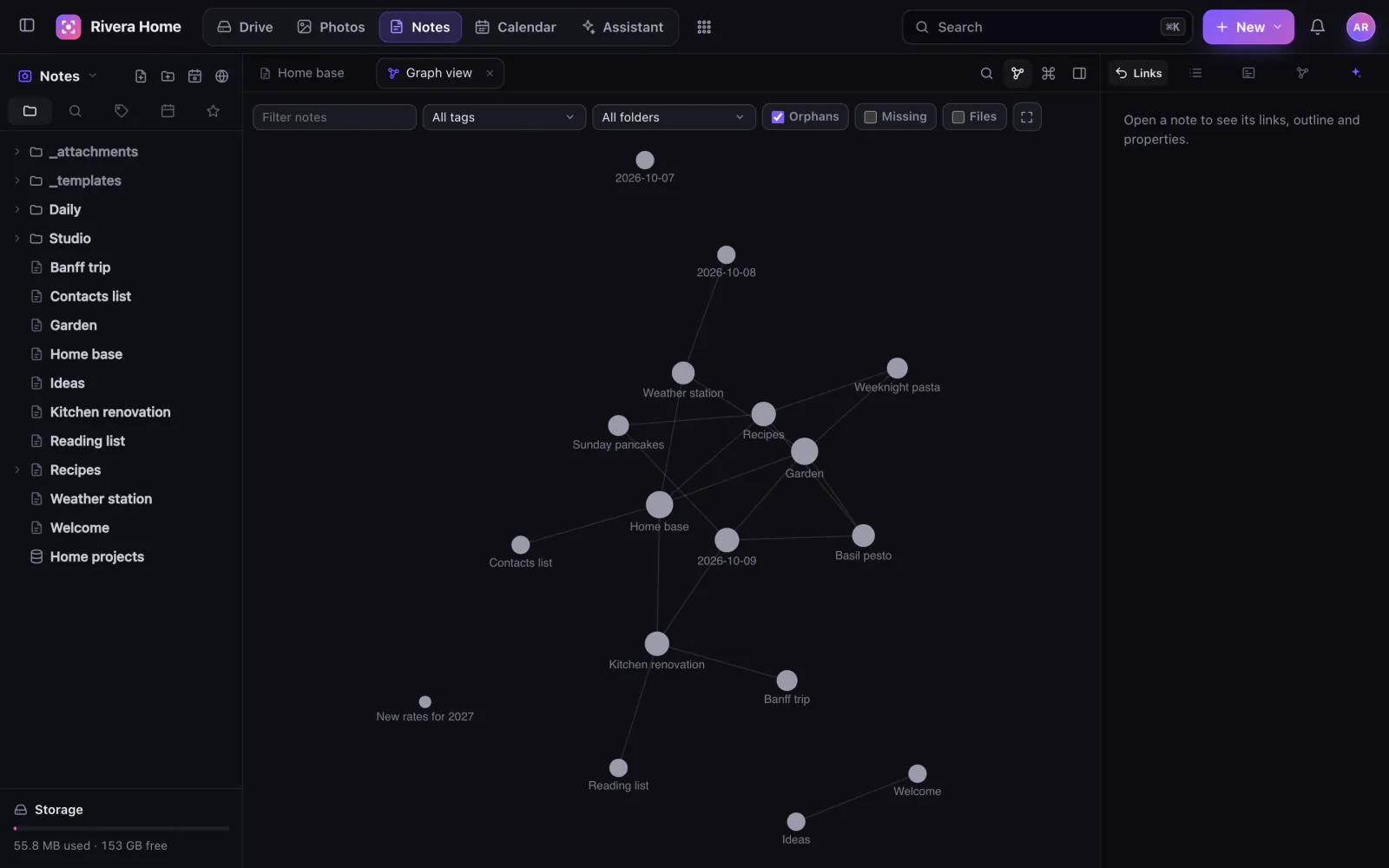Image resolution: width=1389 pixels, height=868 pixels.
Task: Expand the Daily folder
Action: [x=16, y=209]
